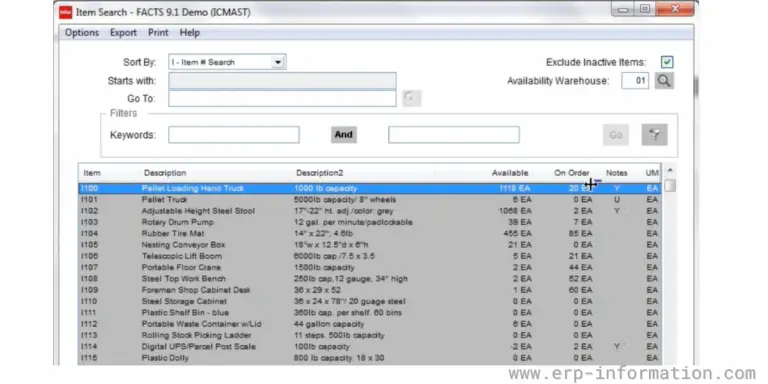Click the first Keywords input field
This screenshot has height=384, width=768.
tap(234, 135)
